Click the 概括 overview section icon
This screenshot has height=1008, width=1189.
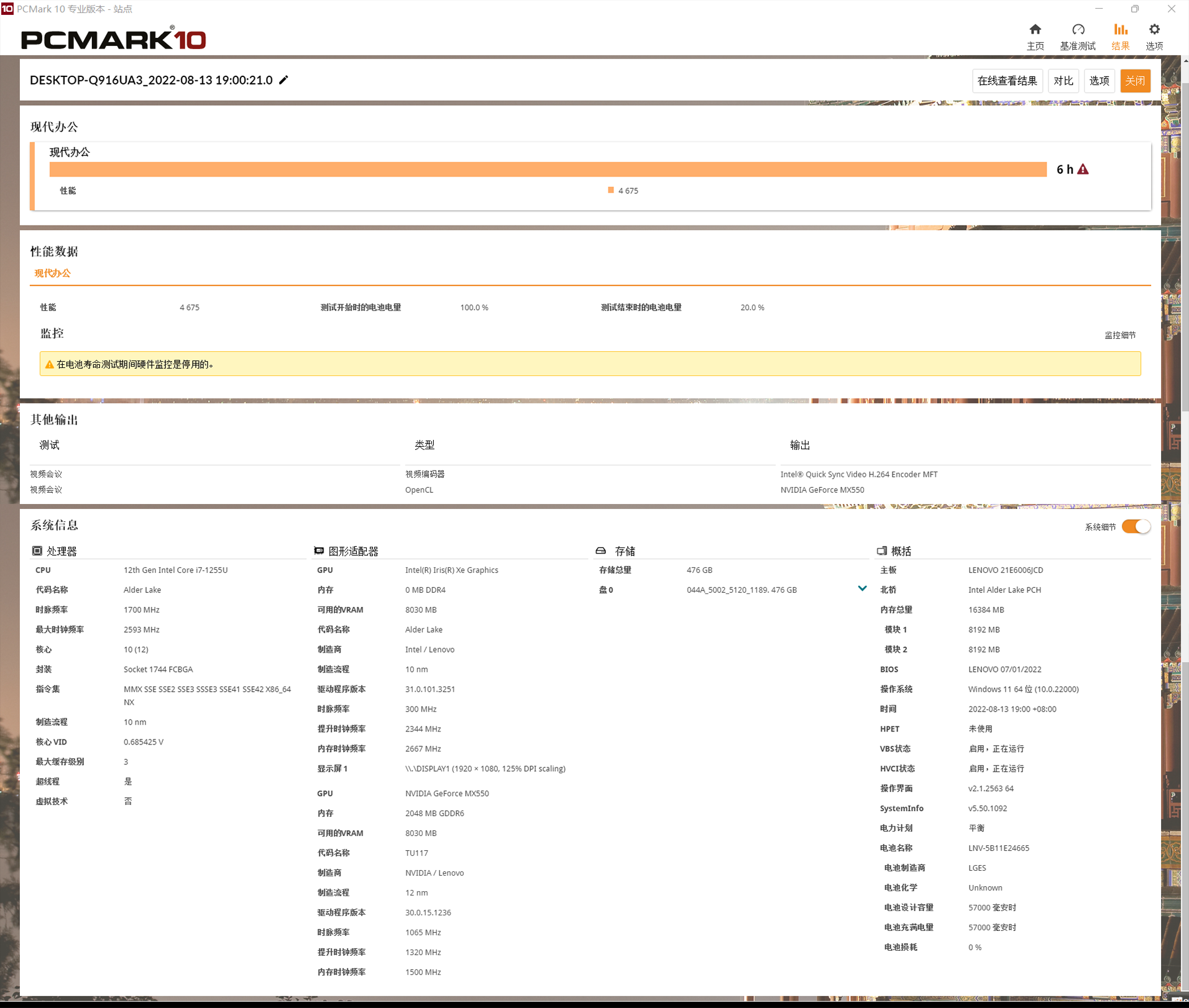pos(881,551)
